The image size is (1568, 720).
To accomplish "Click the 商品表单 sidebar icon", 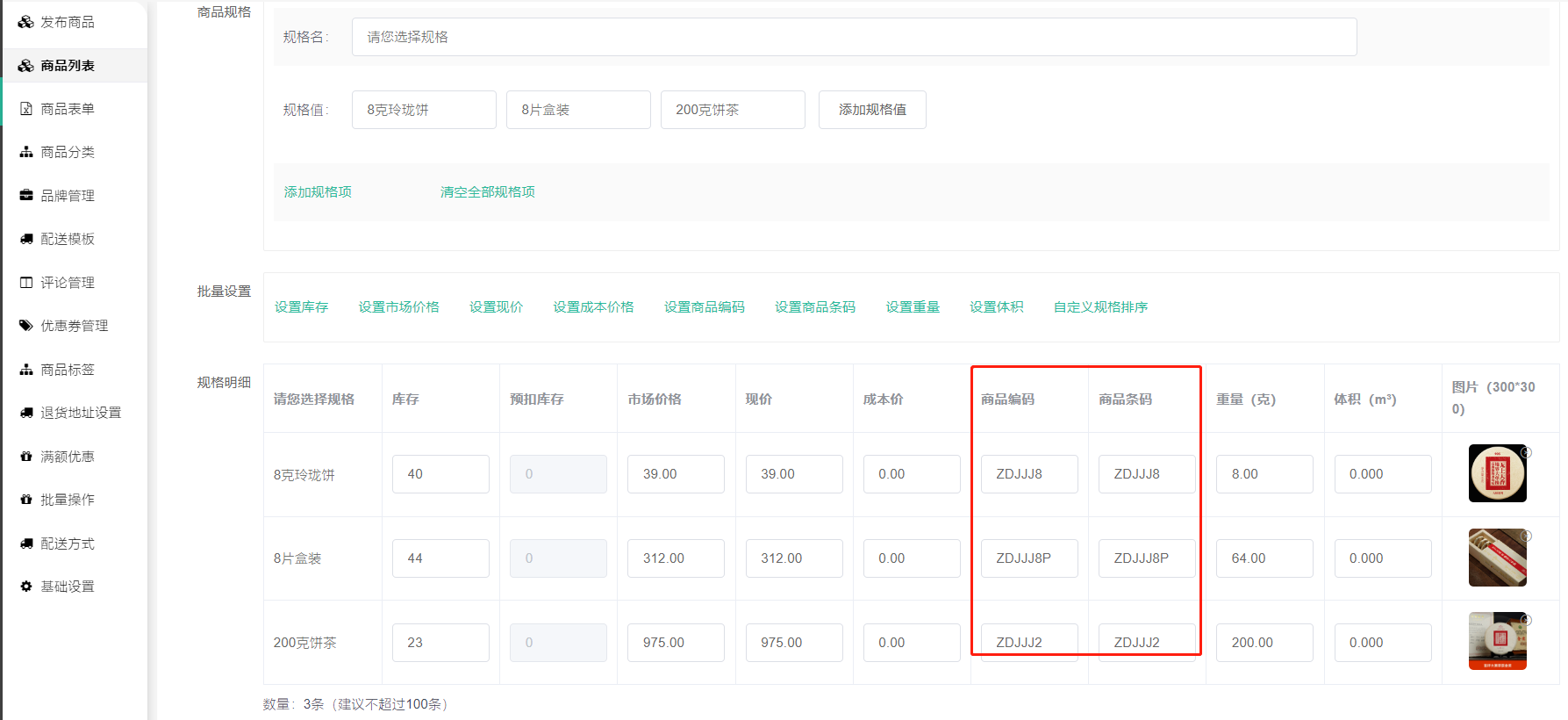I will pyautogui.click(x=26, y=109).
